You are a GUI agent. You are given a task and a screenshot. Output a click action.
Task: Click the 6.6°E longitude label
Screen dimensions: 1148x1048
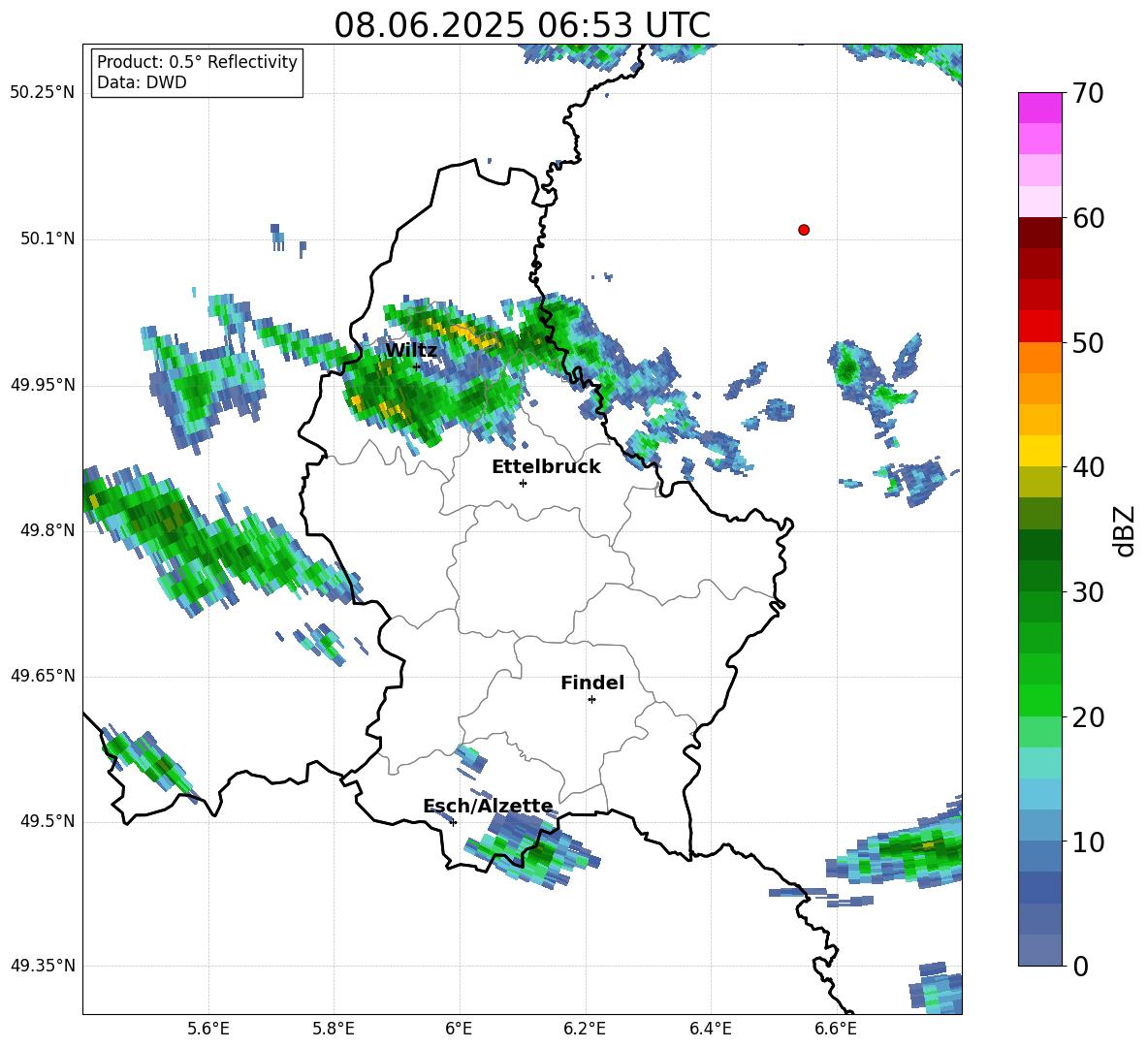[x=836, y=1029]
